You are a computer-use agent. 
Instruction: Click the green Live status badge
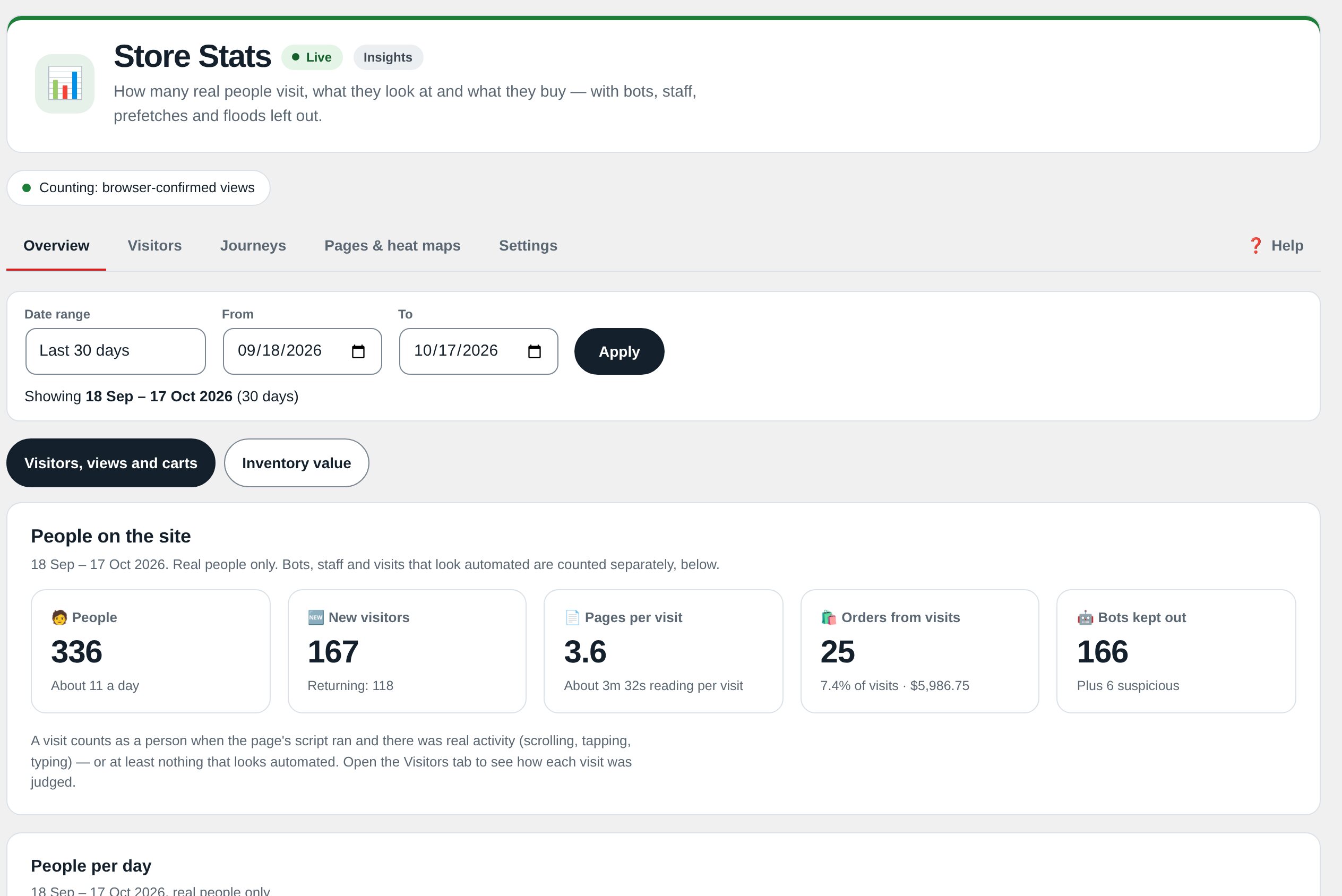[312, 57]
